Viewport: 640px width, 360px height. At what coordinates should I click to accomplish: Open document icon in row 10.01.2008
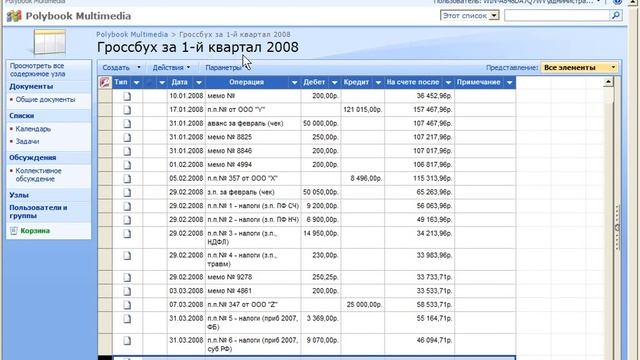[x=127, y=96]
